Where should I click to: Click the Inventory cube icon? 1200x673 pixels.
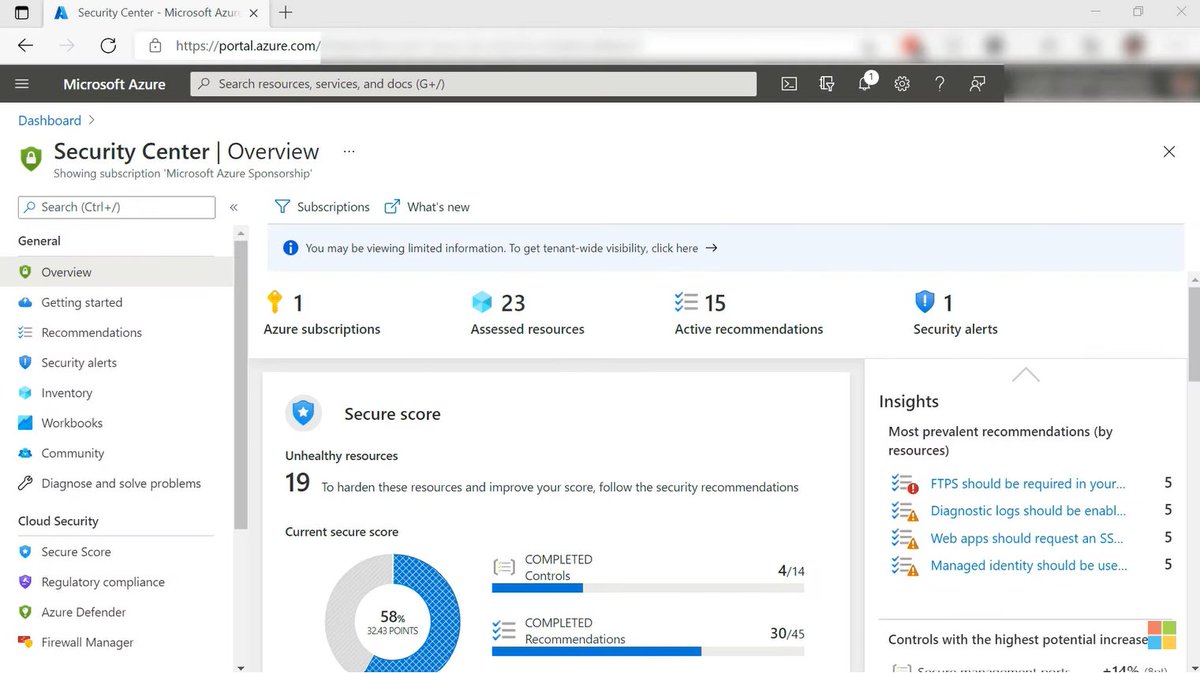click(25, 393)
